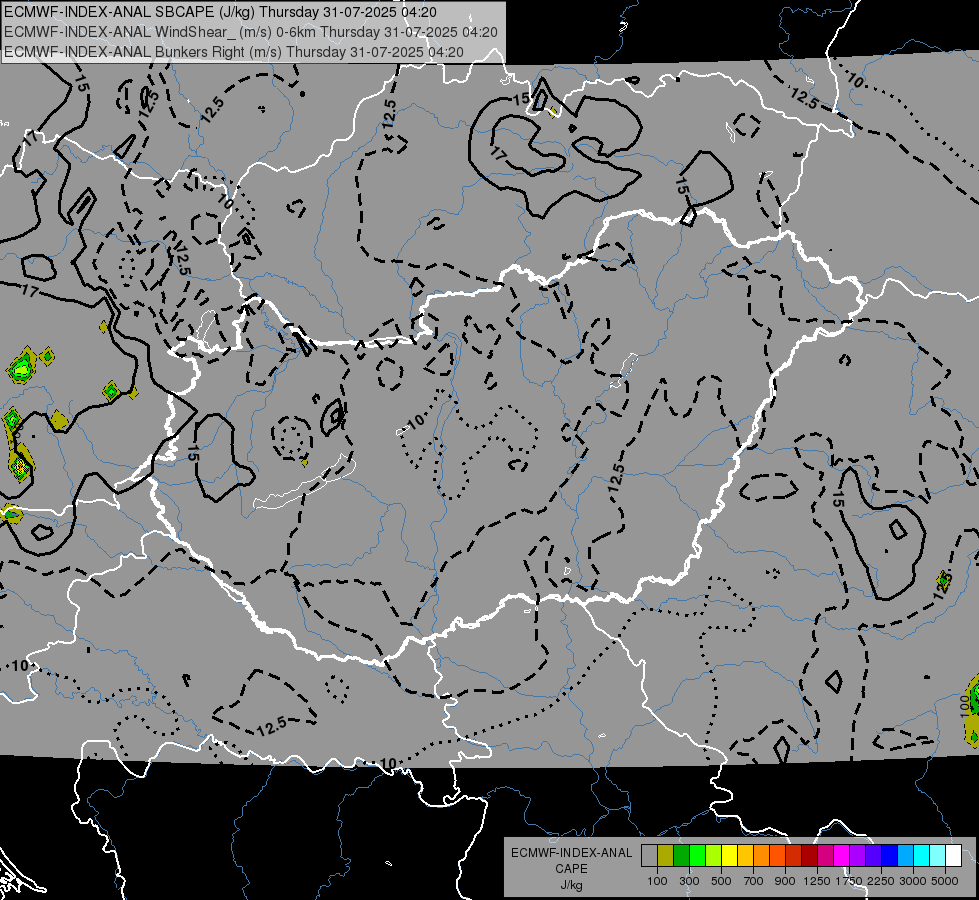Select the dark red maroon legend swatch
Viewport: 979px width, 900px height.
tap(809, 855)
